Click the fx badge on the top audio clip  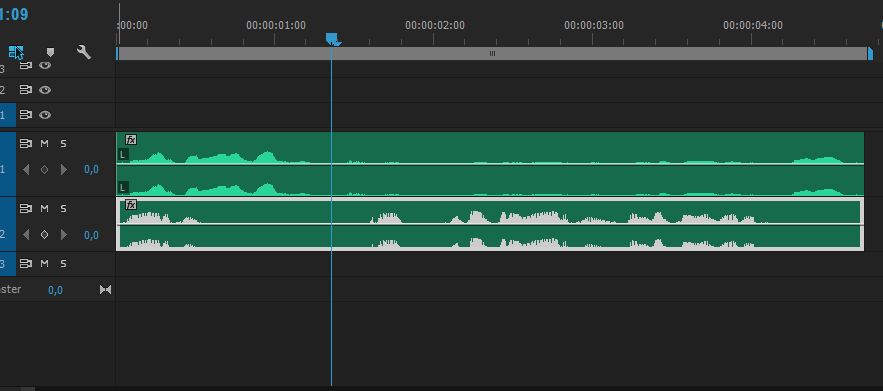pos(131,140)
